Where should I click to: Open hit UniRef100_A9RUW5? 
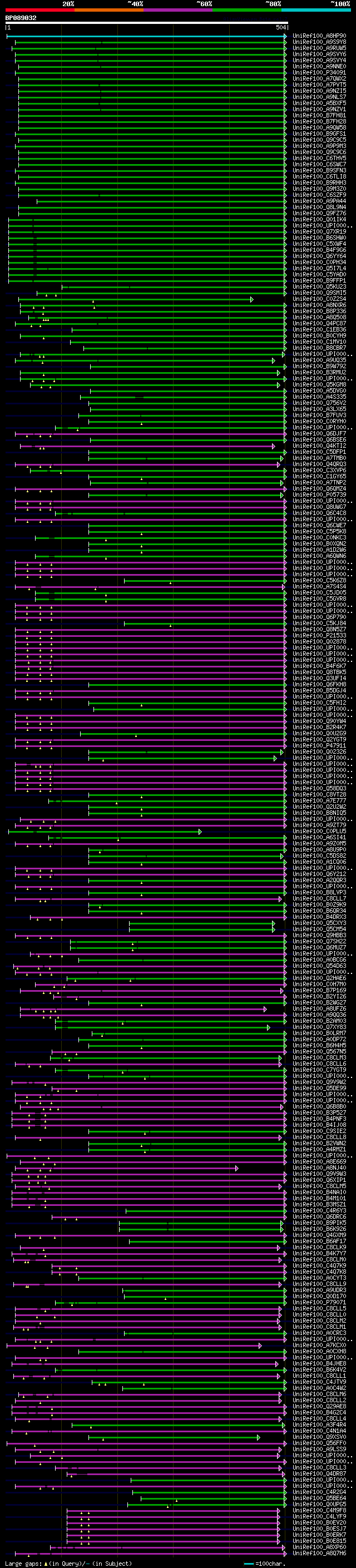coord(319,49)
